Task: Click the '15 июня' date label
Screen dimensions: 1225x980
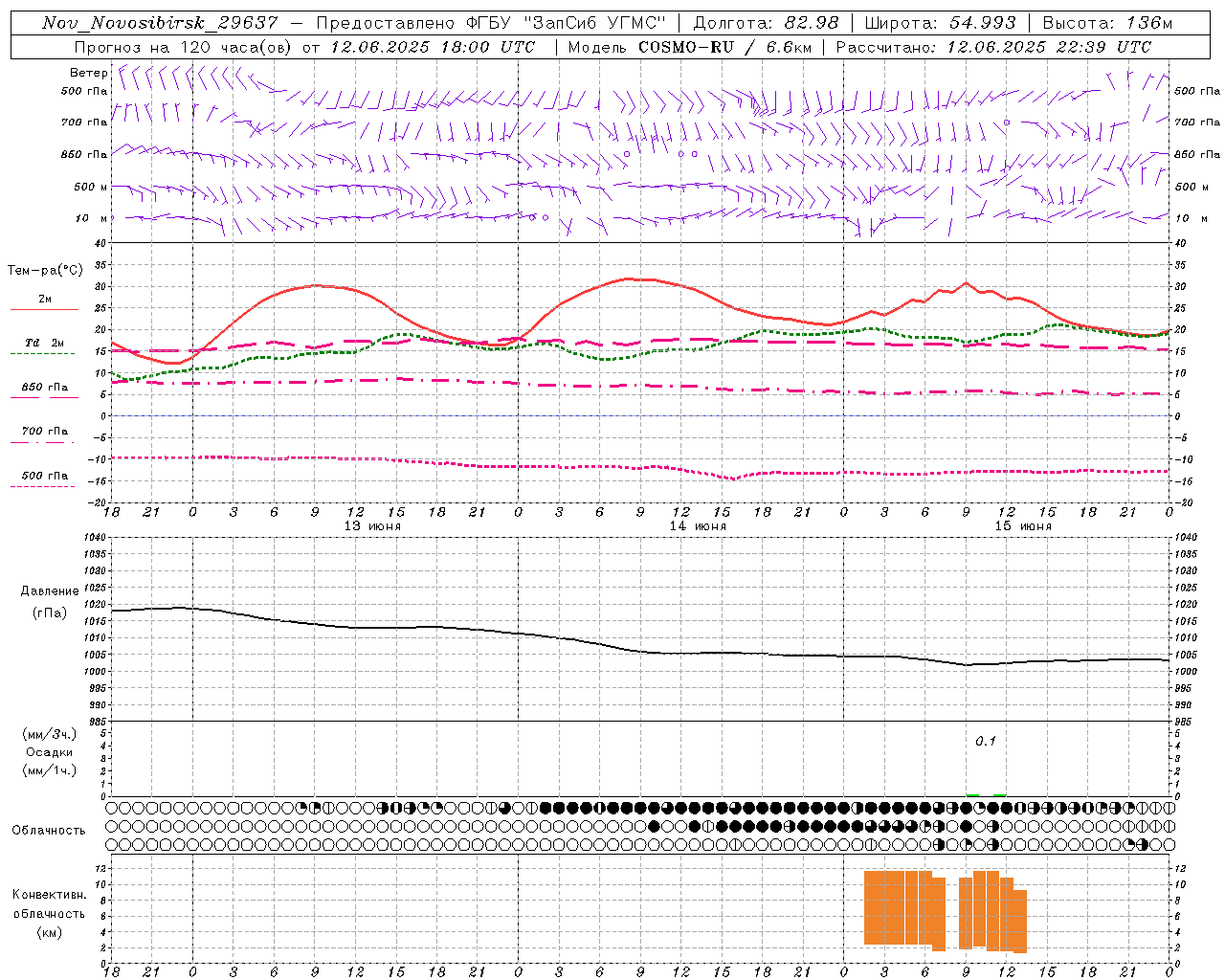Action: point(1023,526)
